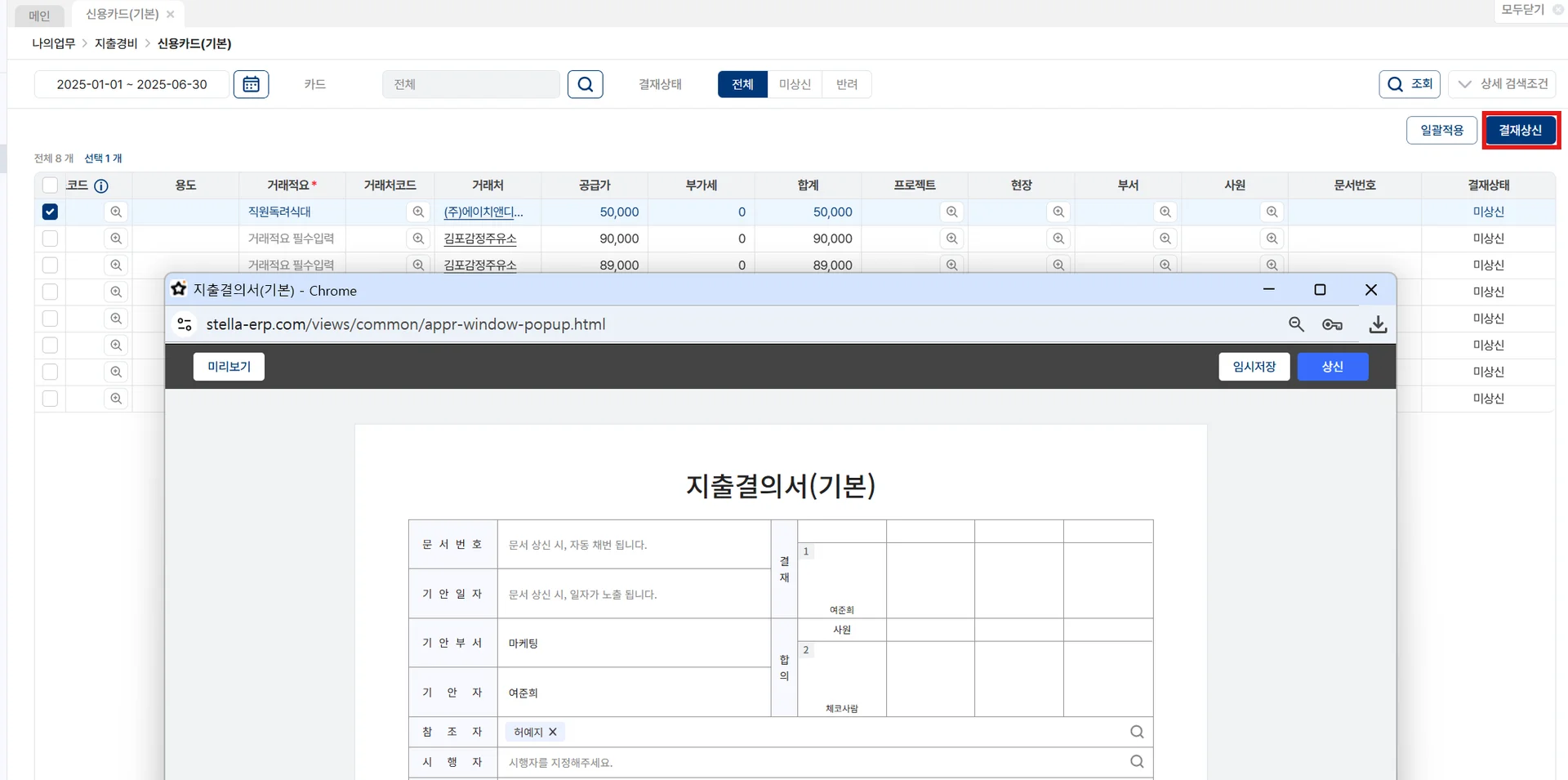The image size is (1568, 780).
Task: Click the 미리보기 preview button
Action: (229, 367)
